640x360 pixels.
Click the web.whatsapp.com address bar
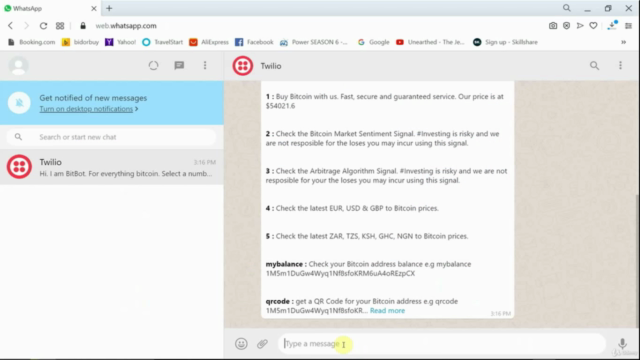click(x=126, y=26)
